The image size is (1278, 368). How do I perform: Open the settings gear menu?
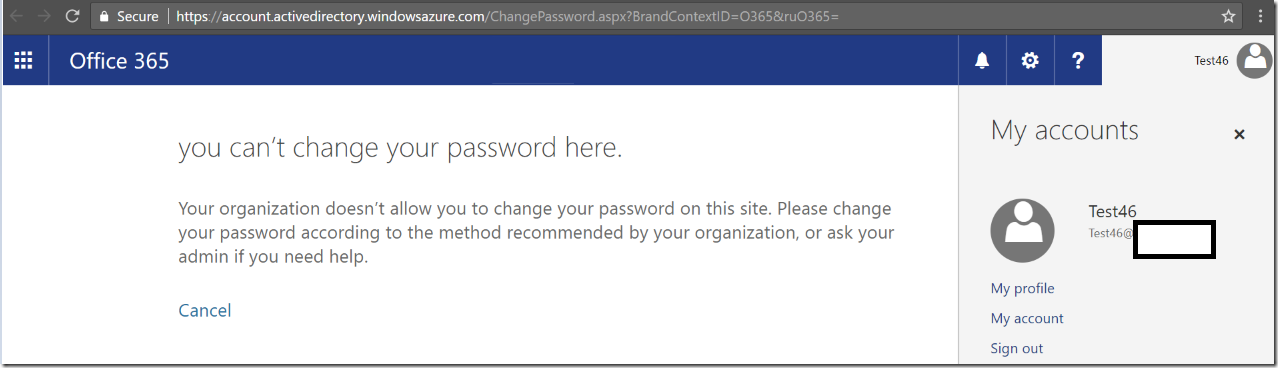pos(1030,61)
